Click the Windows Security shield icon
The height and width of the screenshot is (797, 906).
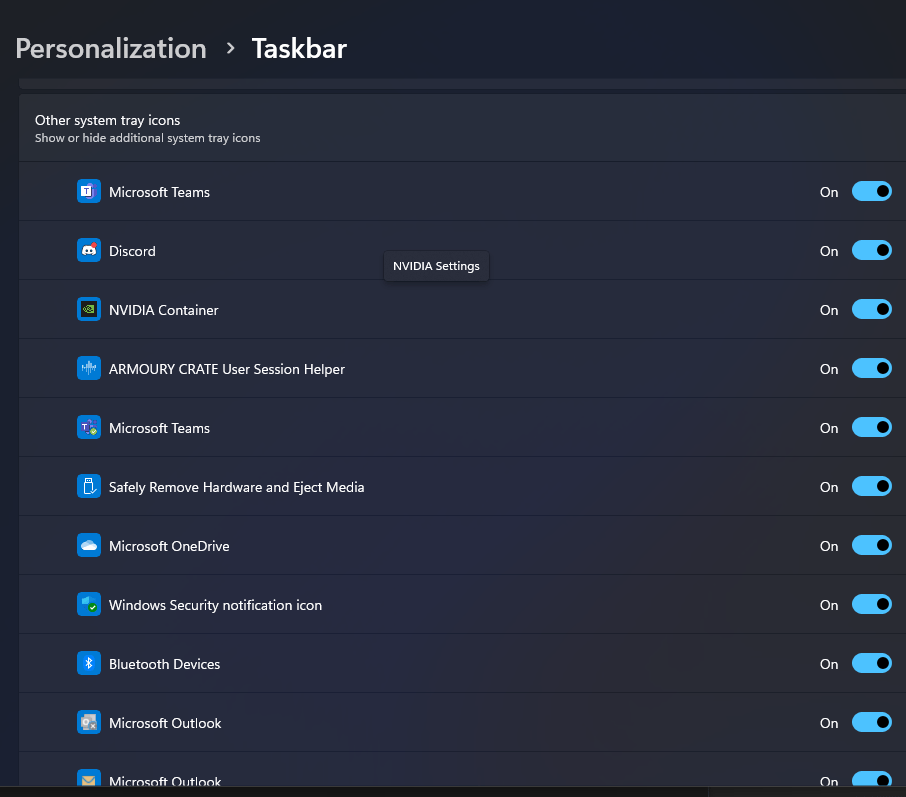click(88, 604)
